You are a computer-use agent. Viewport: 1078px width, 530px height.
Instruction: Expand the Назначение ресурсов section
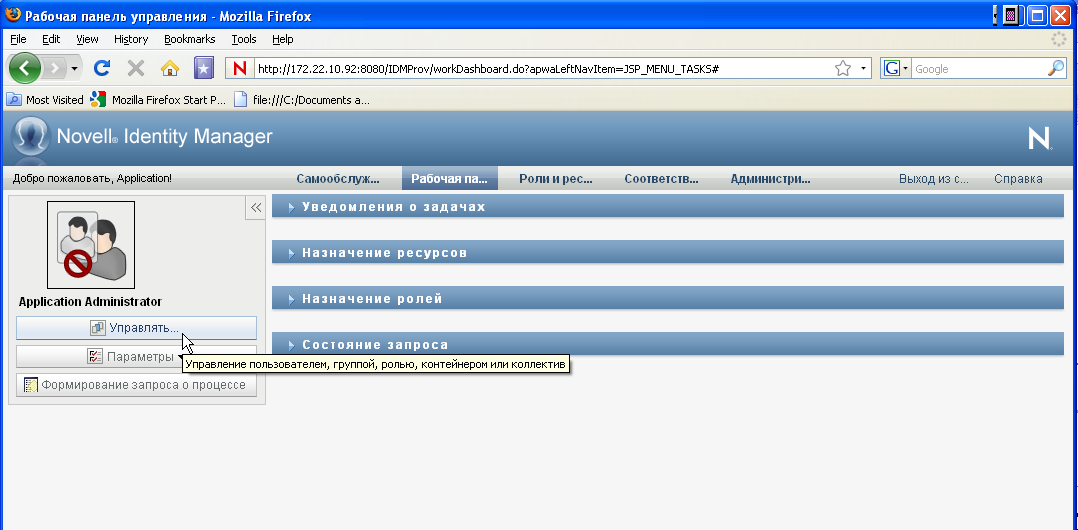click(x=668, y=252)
